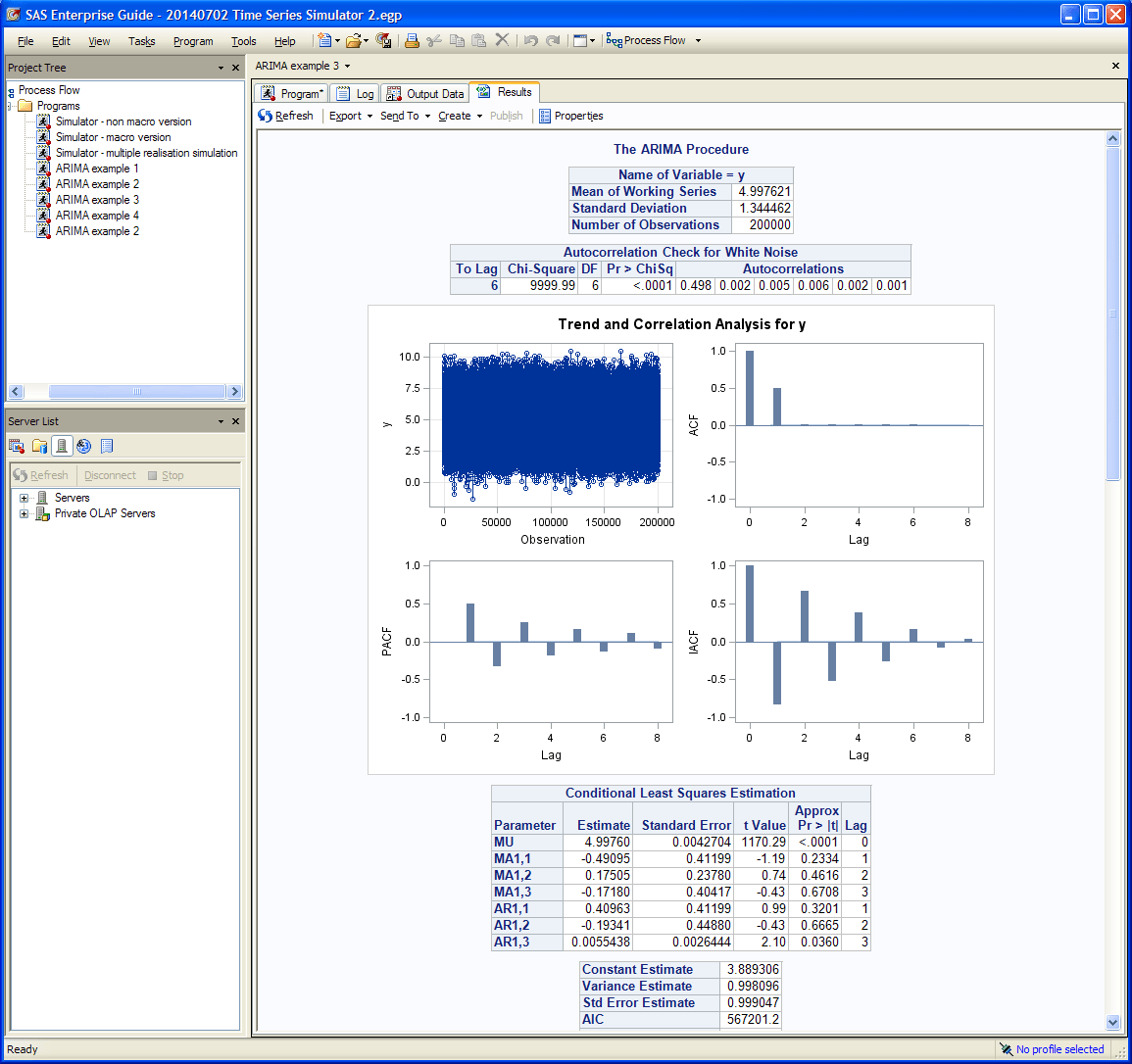Click the Copy toolbar icon
The height and width of the screenshot is (1064, 1132).
[457, 40]
